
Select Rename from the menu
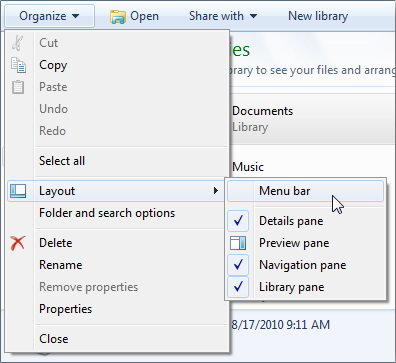click(x=118, y=265)
